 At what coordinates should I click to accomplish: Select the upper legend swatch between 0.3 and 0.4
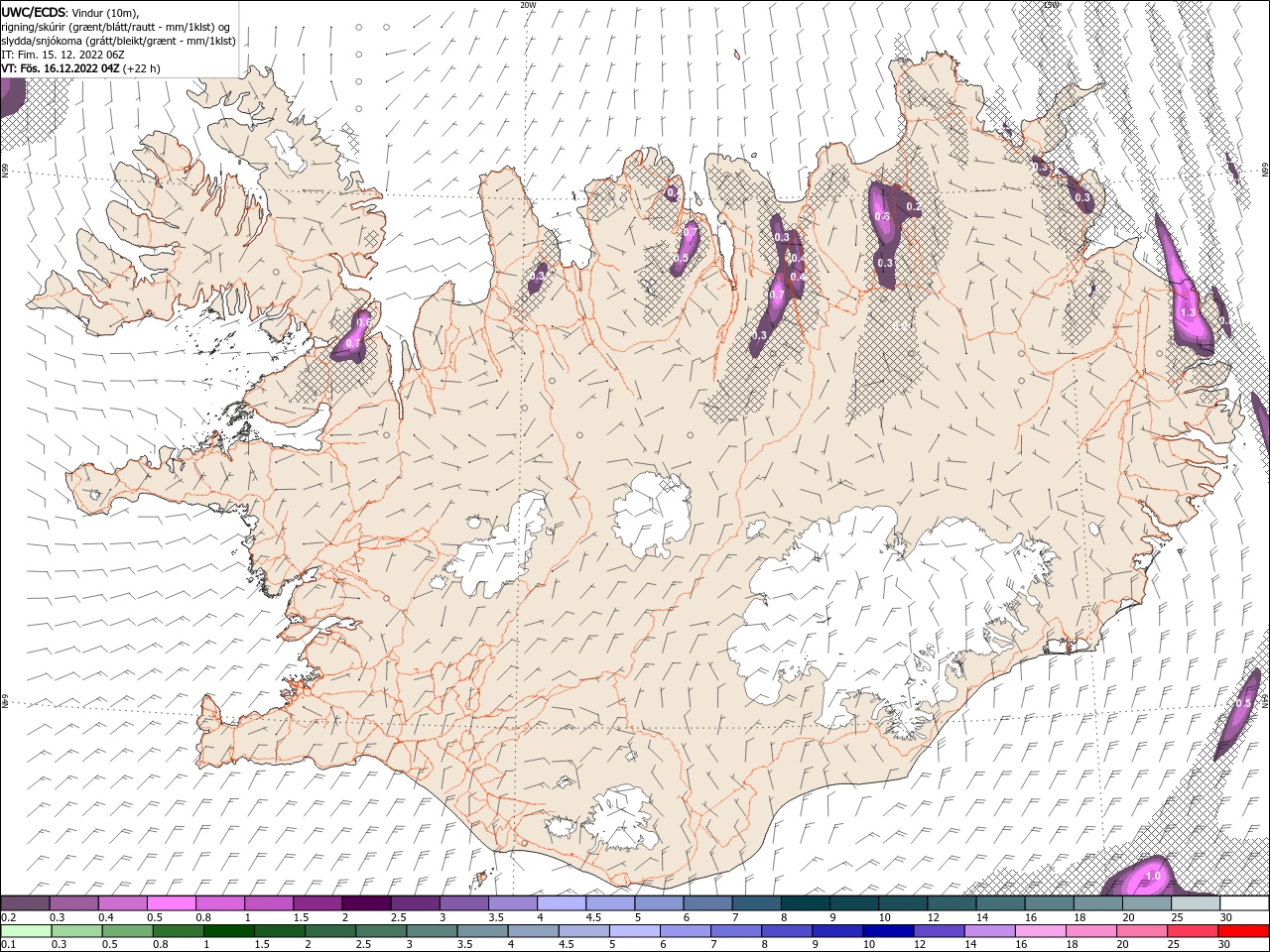(x=74, y=903)
